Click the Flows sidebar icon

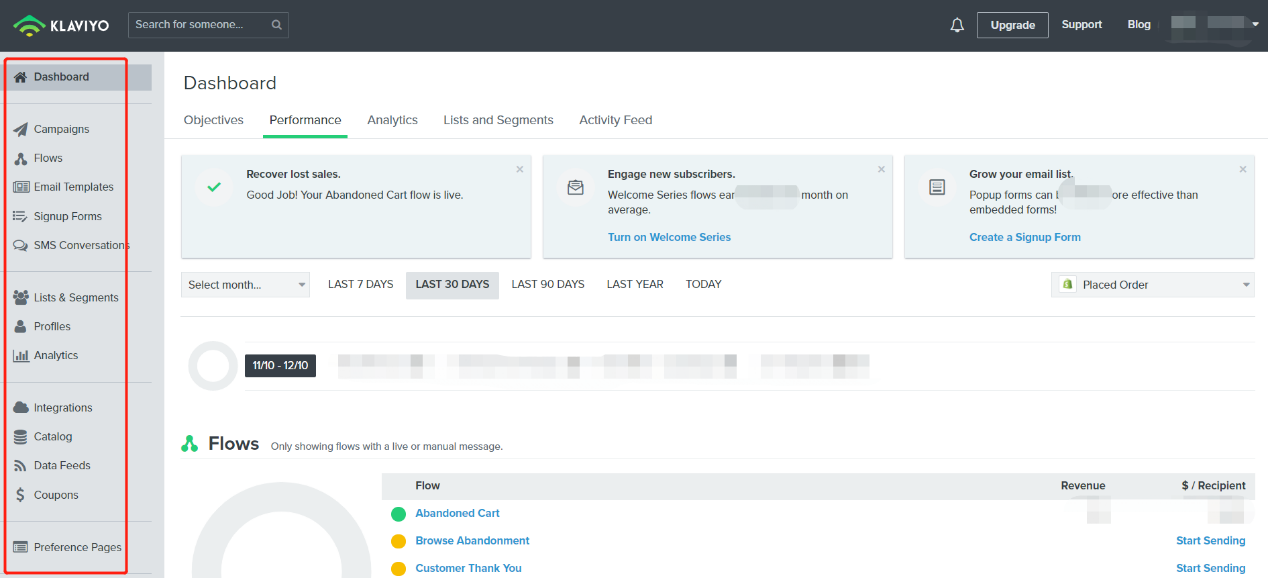click(x=20, y=158)
